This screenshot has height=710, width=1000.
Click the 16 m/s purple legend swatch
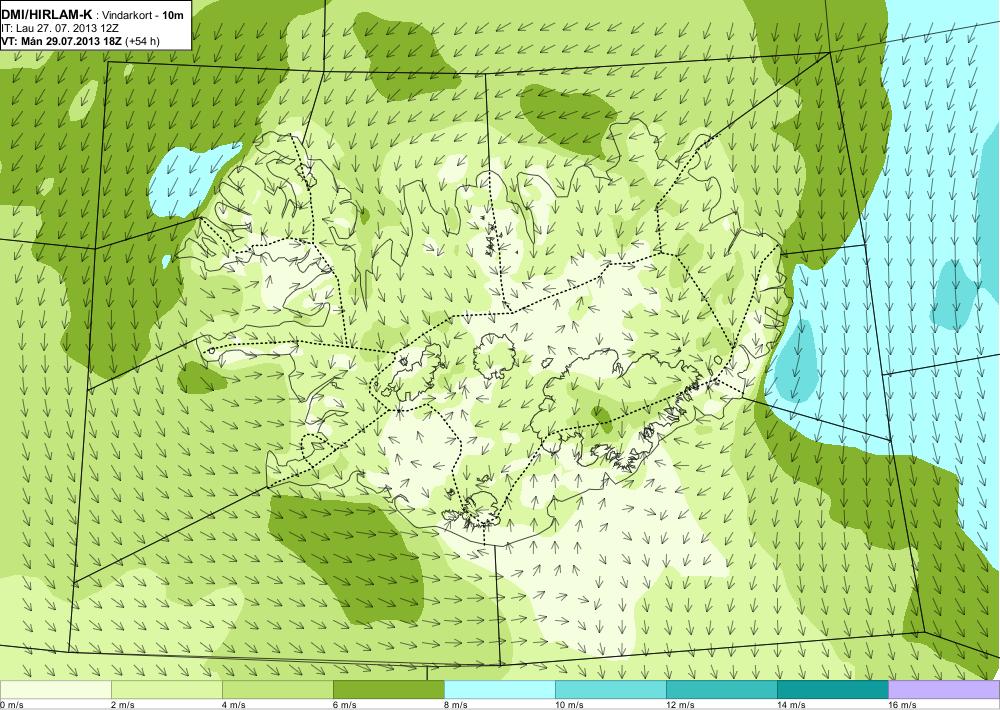coord(944,690)
